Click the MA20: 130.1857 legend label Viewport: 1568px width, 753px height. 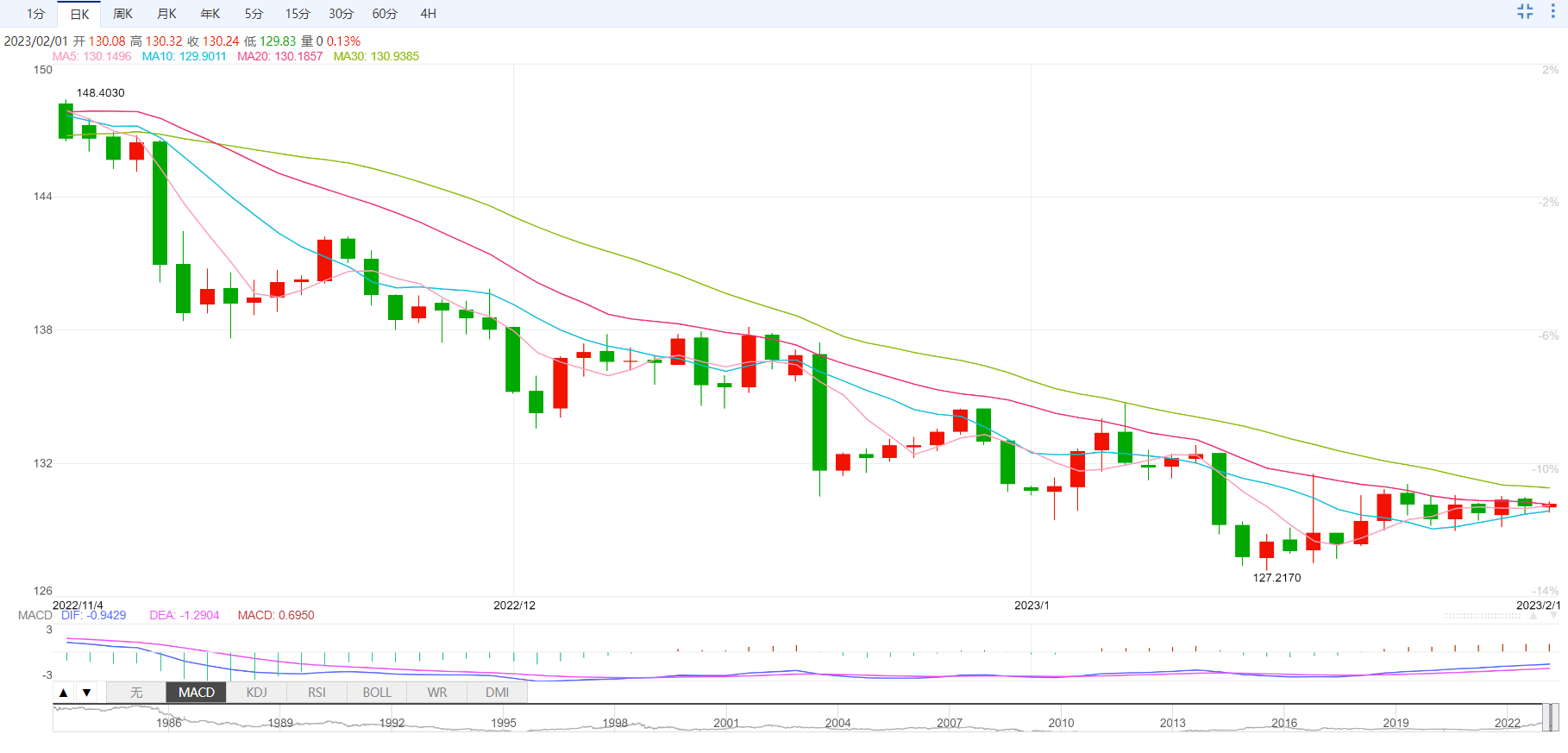click(279, 56)
